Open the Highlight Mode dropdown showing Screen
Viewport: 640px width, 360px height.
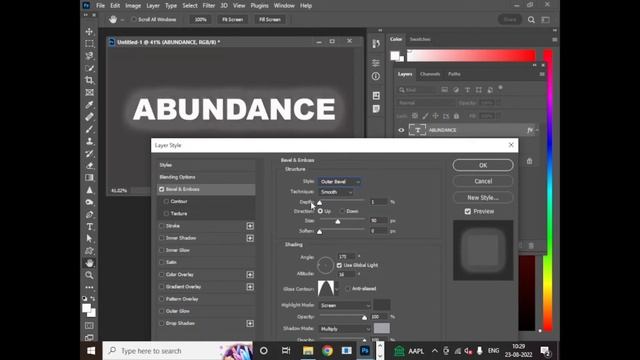coord(344,305)
